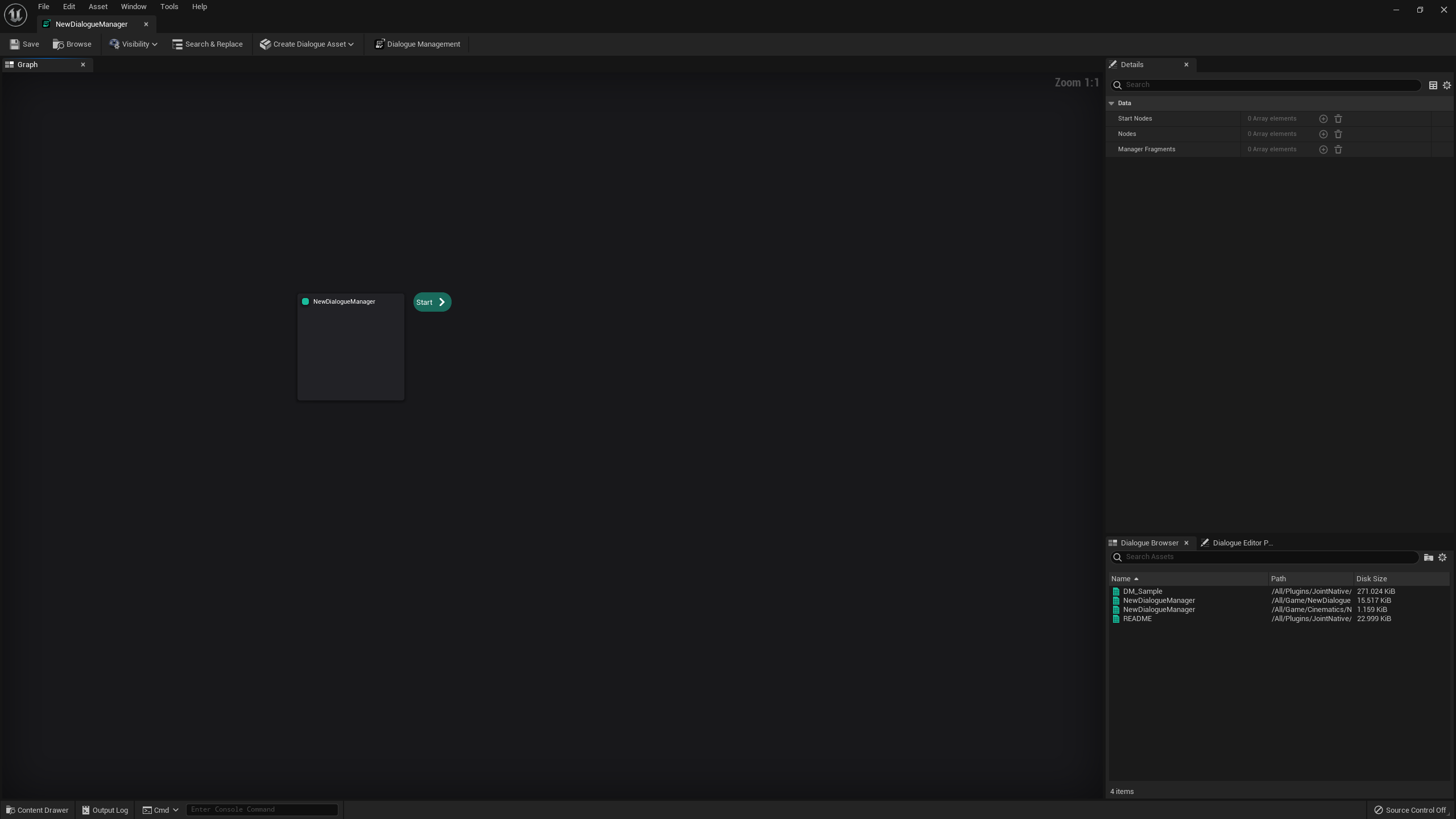Click Dialogue Browser folder filter icon

coord(1428,557)
